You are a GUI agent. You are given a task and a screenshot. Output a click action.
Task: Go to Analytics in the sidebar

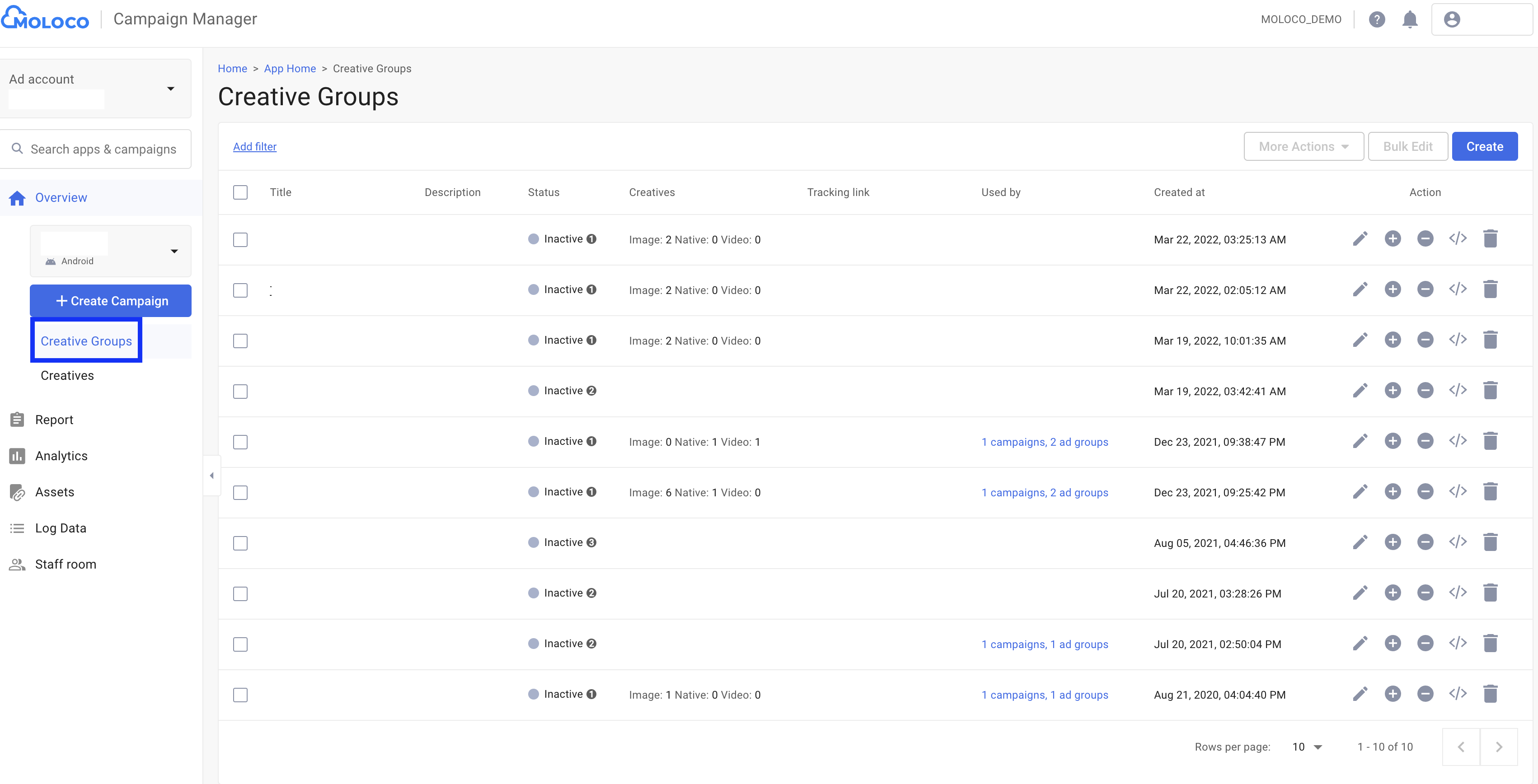61,456
